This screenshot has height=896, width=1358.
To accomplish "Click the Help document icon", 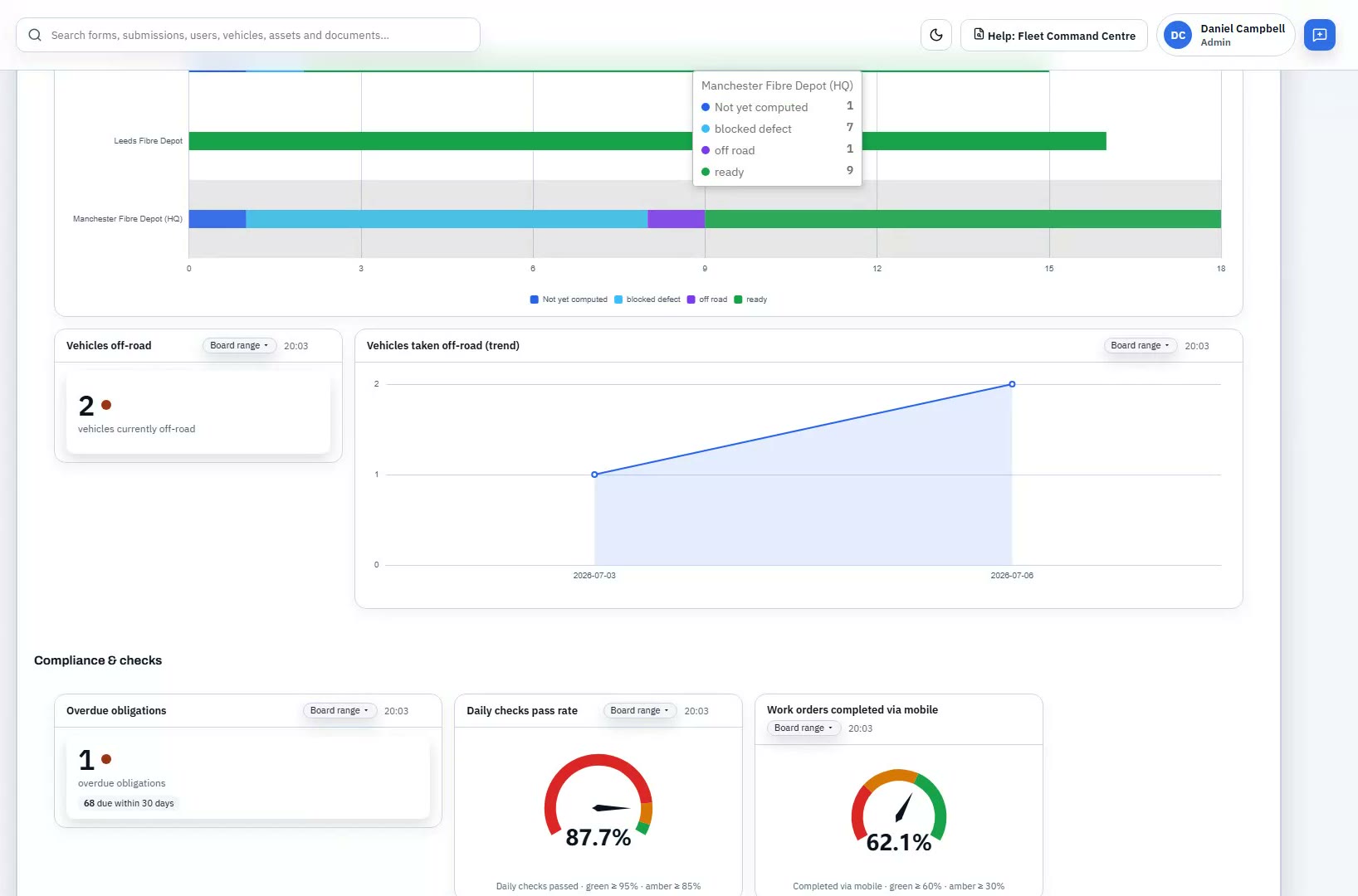I will coord(979,35).
